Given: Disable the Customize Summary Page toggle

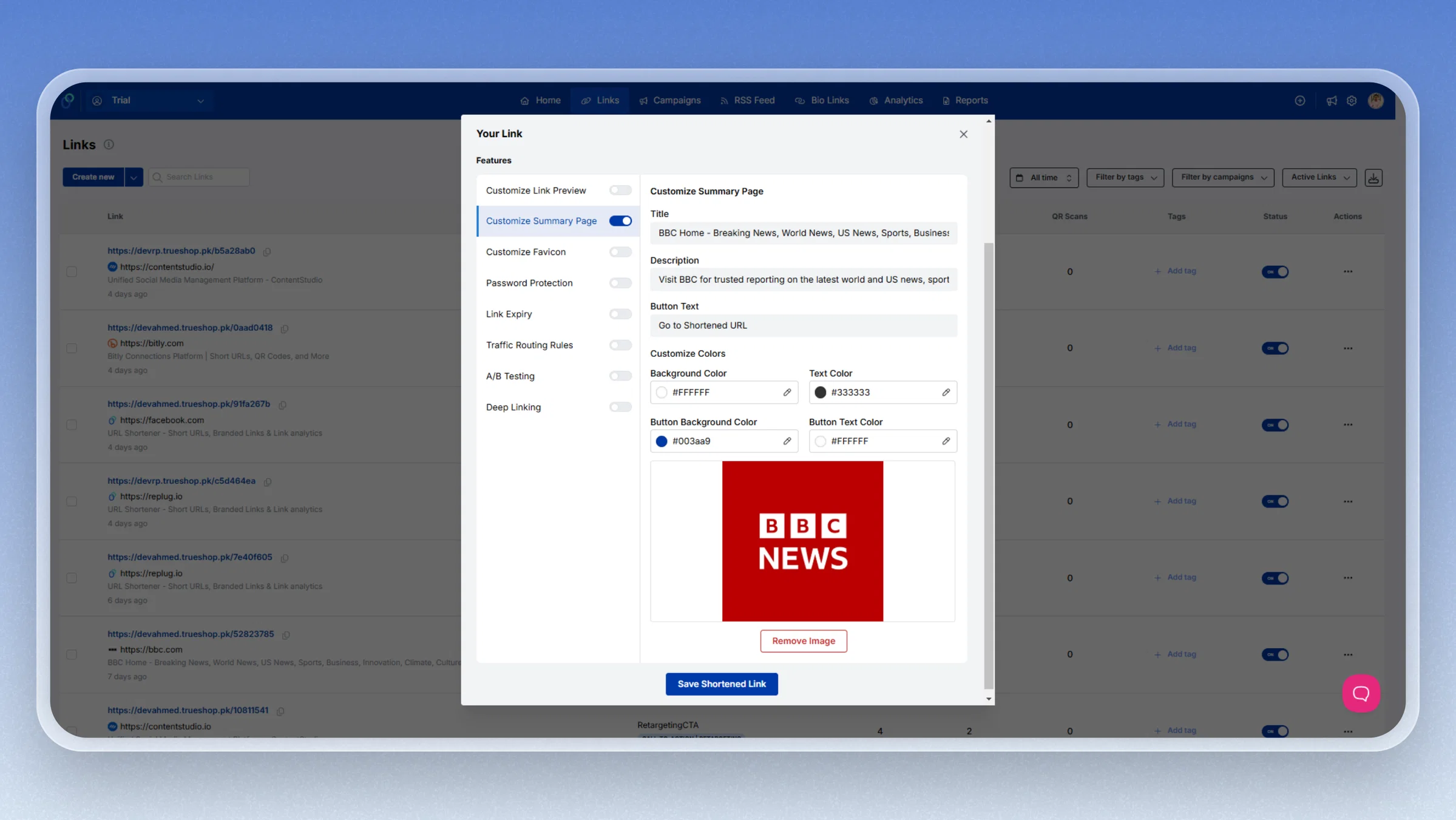Looking at the screenshot, I should [620, 221].
